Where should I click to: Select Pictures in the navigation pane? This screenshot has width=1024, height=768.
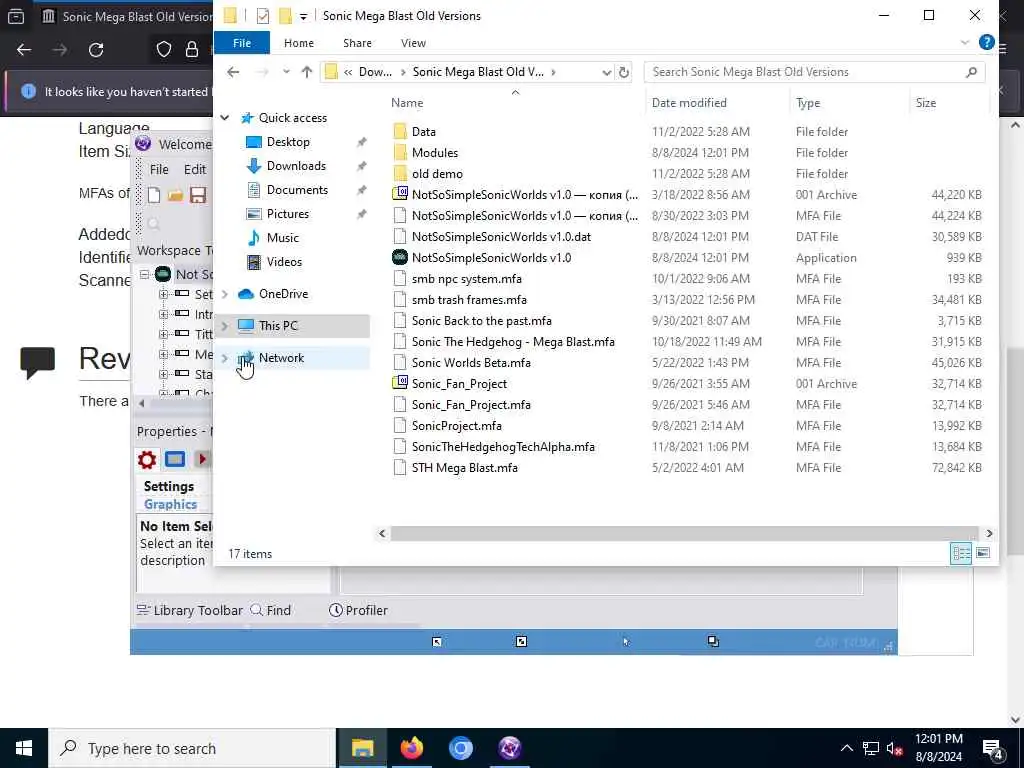pyautogui.click(x=287, y=214)
